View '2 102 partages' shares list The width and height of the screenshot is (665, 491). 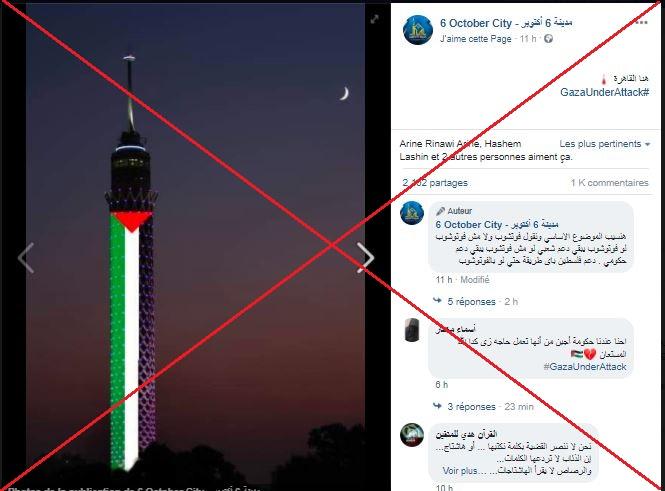pos(435,183)
